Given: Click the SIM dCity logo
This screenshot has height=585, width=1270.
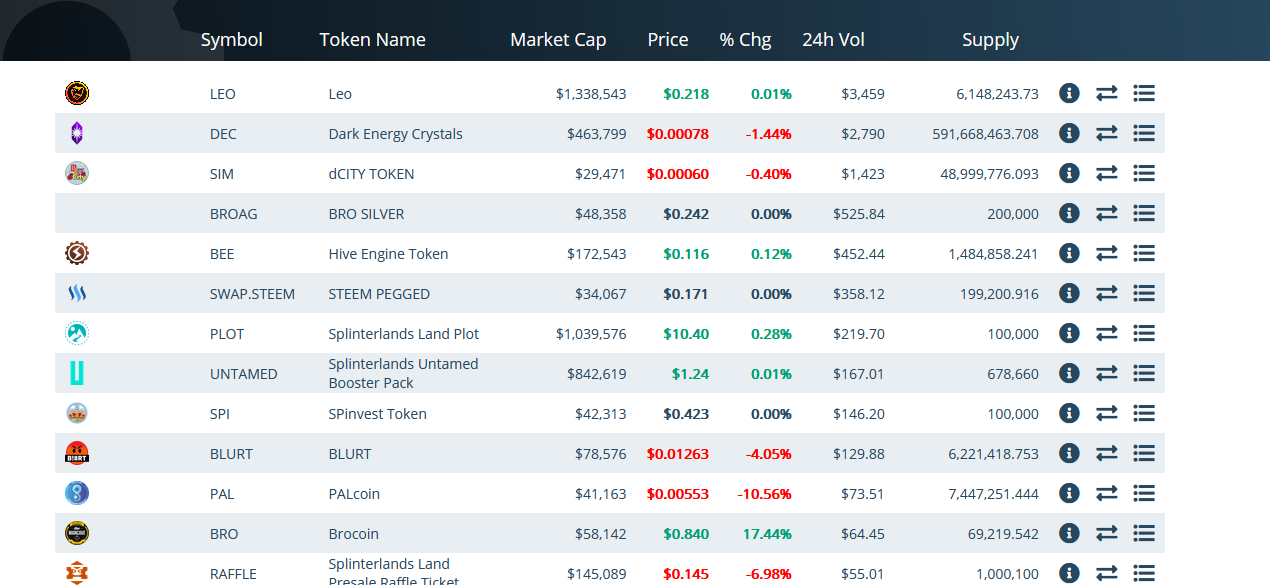Looking at the screenshot, I should pos(77,173).
